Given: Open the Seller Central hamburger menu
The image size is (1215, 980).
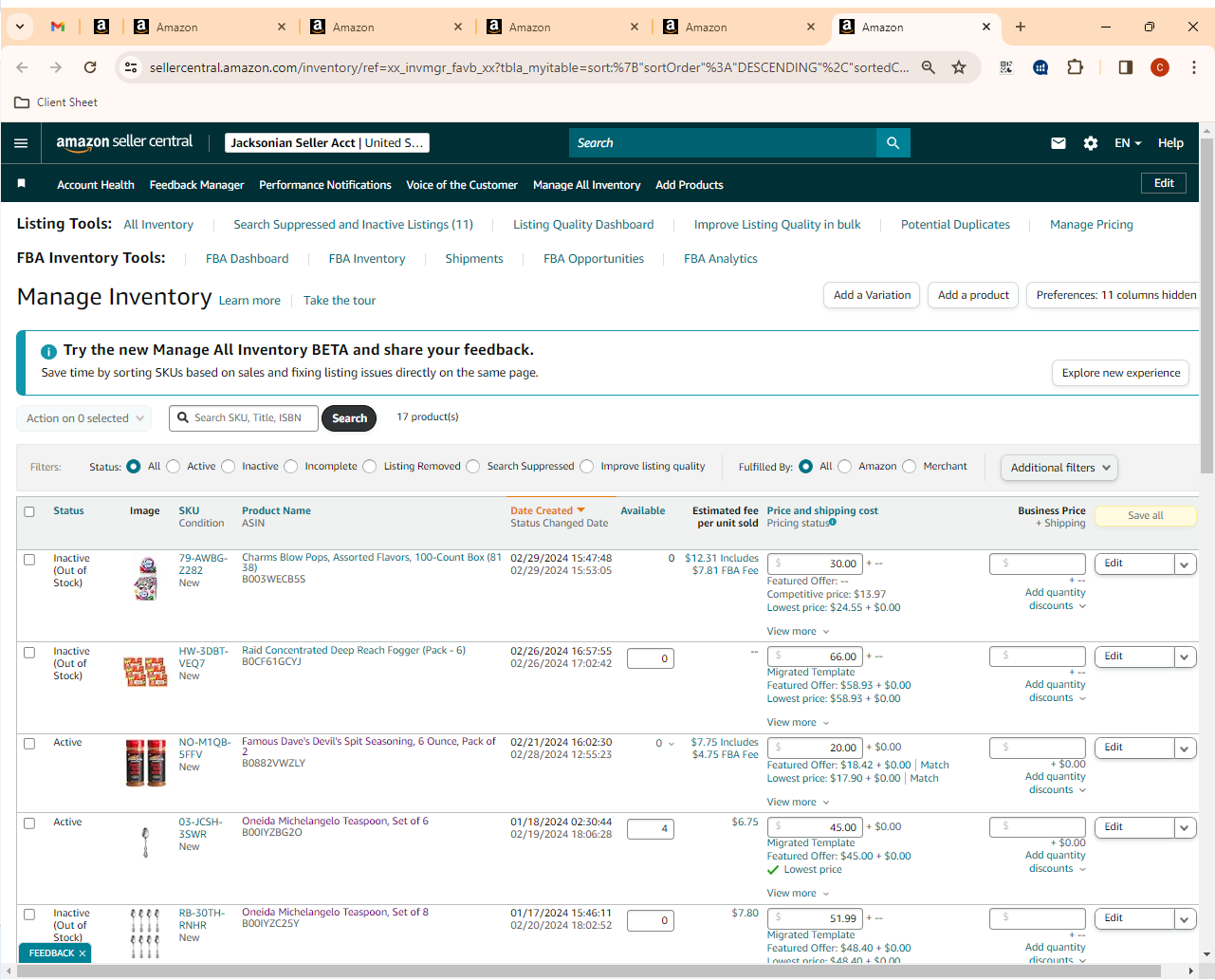Looking at the screenshot, I should tap(21, 143).
